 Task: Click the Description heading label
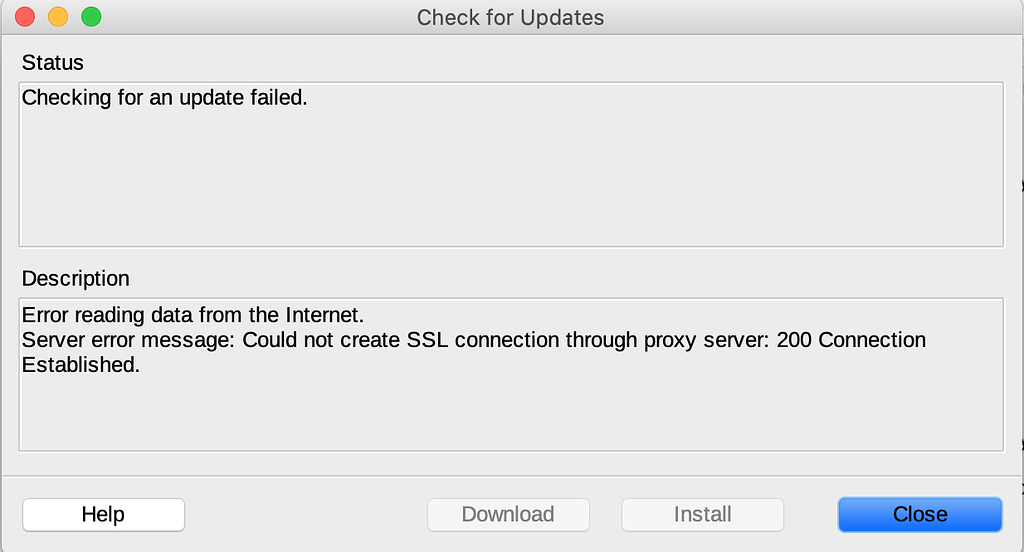tap(76, 279)
